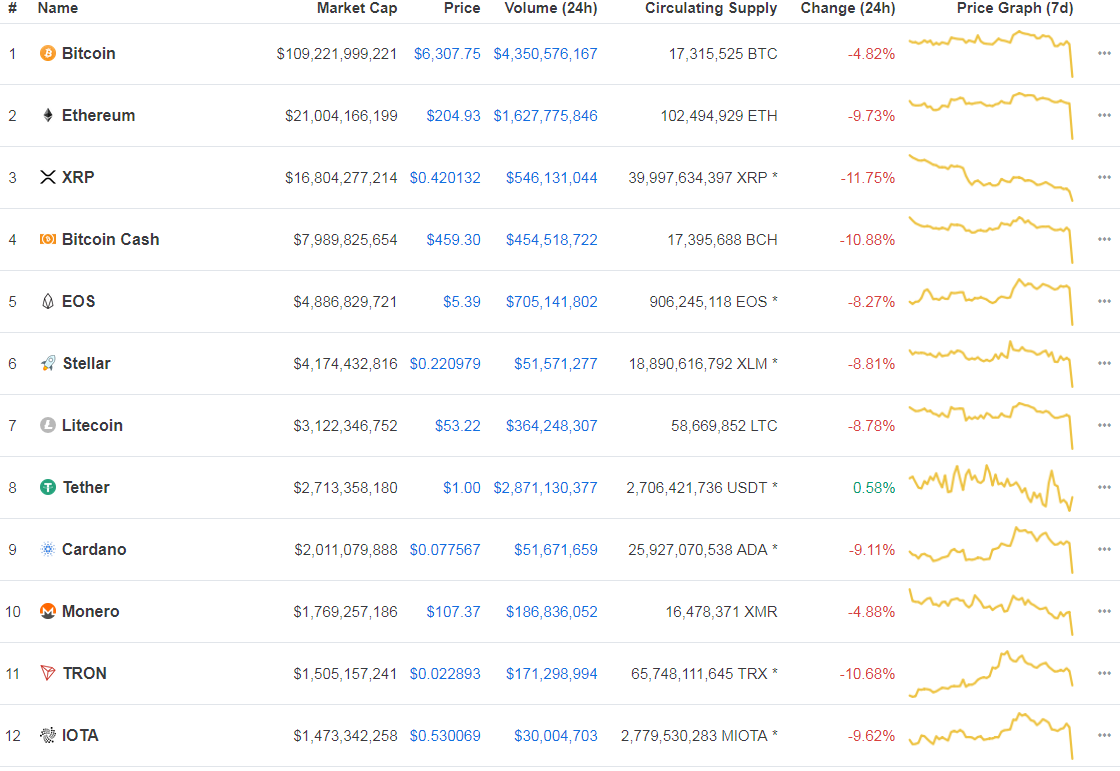Viewport: 1120px width, 771px height.
Task: Open the more options menu for EOS
Action: 1104,302
